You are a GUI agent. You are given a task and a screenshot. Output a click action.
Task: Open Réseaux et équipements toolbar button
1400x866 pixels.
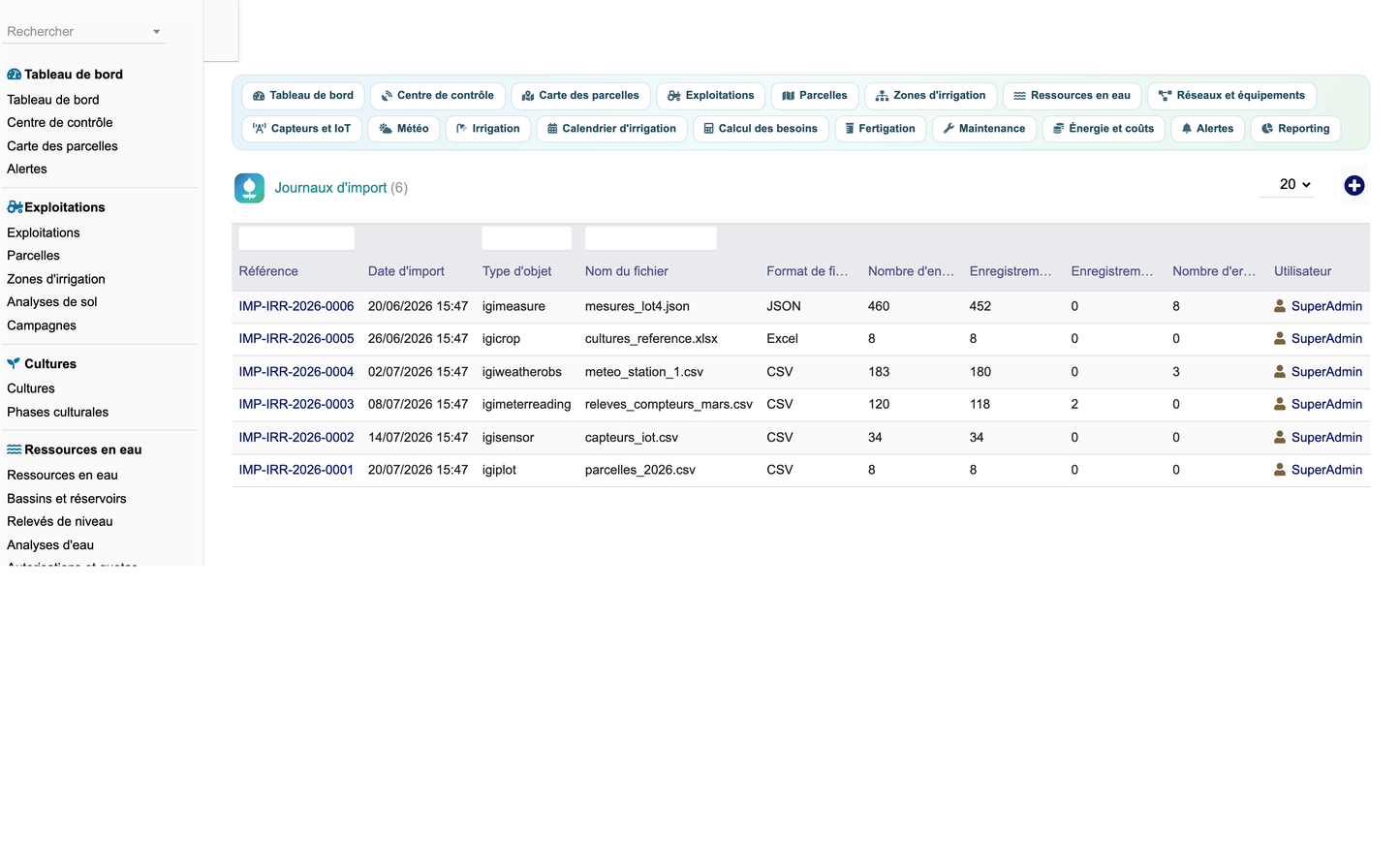1231,96
